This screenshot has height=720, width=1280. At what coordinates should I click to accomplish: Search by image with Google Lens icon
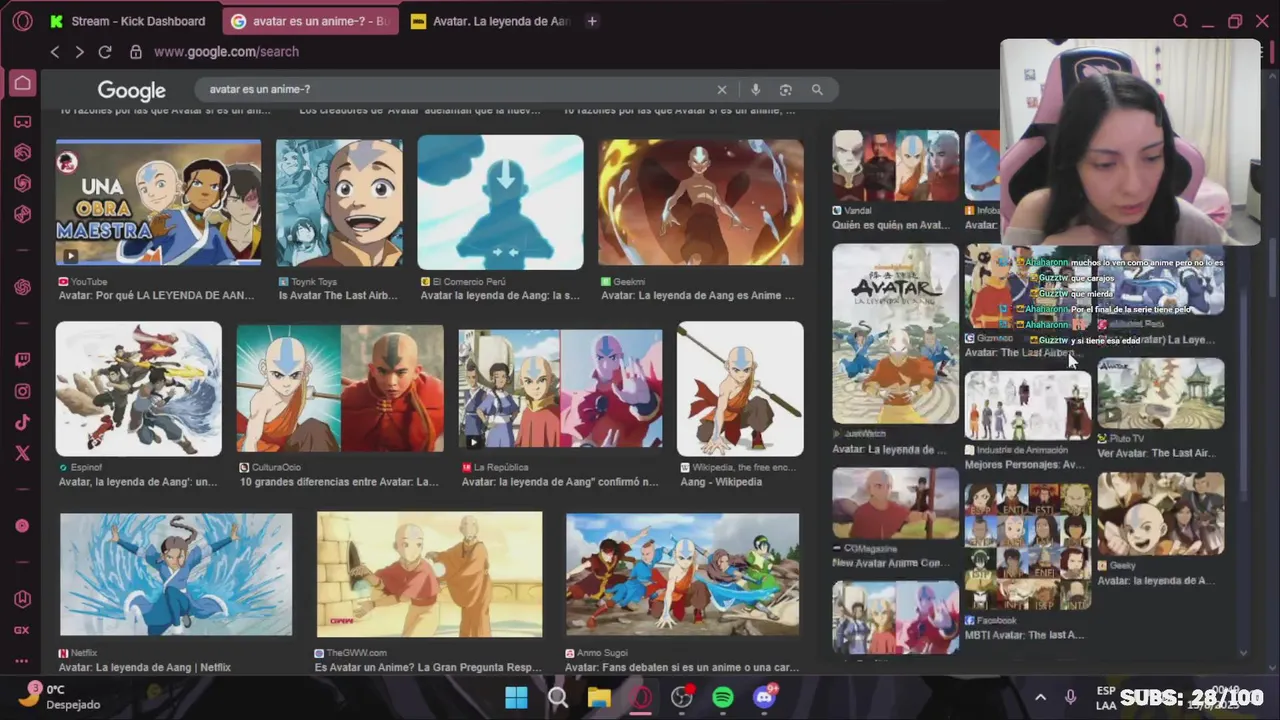click(x=786, y=90)
